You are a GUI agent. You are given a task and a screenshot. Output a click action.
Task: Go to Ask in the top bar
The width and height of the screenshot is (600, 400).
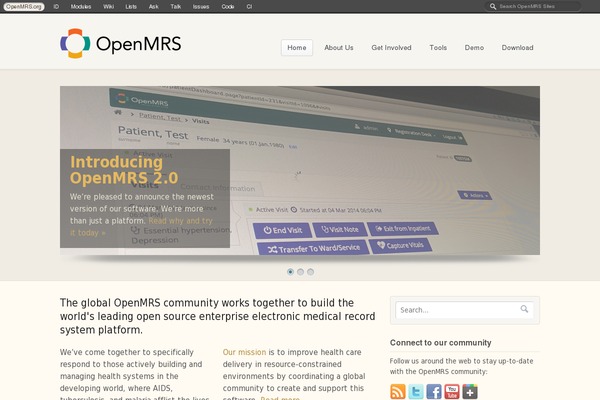(x=153, y=7)
